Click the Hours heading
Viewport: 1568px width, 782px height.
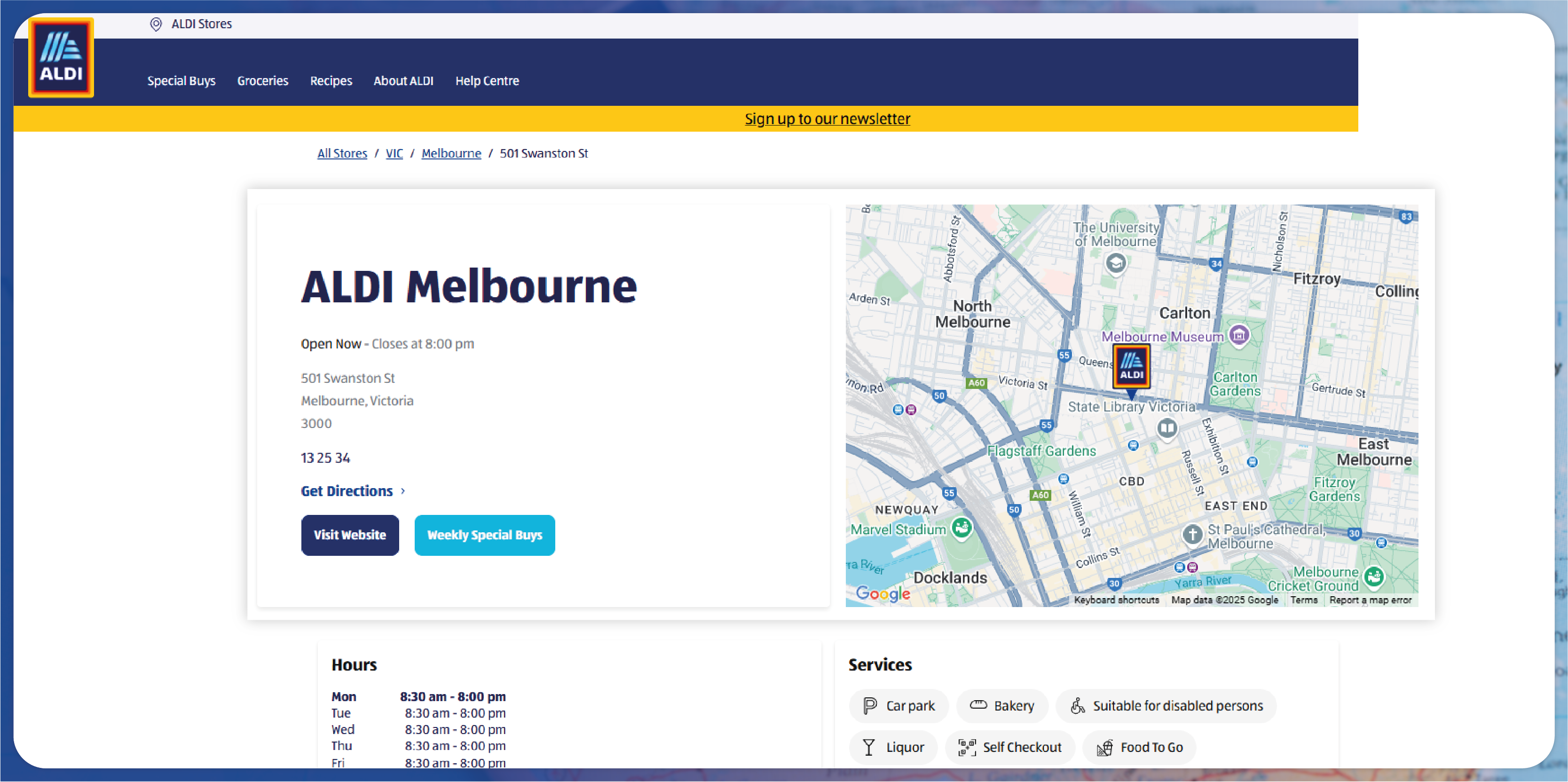pyautogui.click(x=354, y=665)
